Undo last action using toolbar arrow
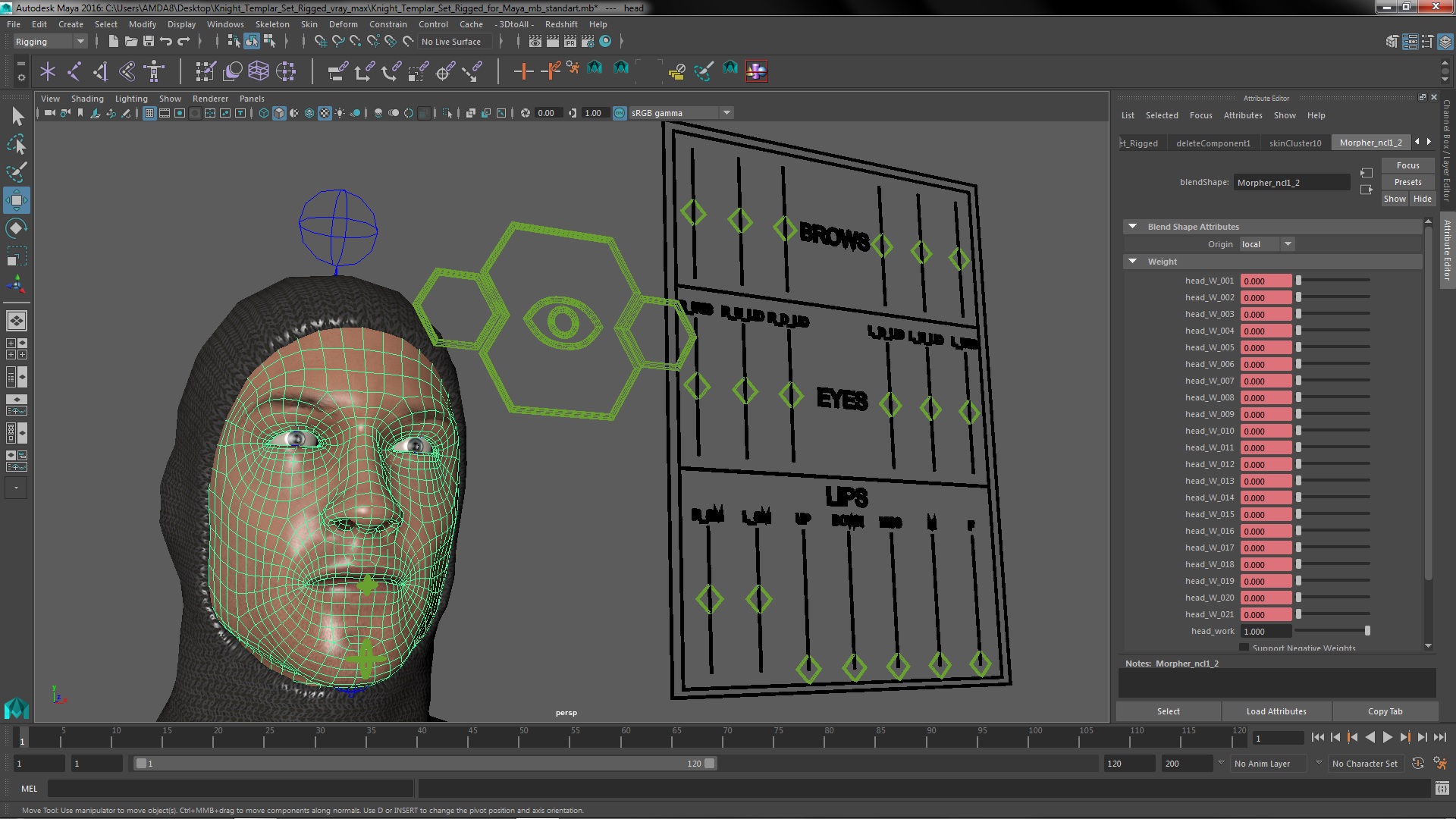Screen dimensions: 1456x819 pos(165,42)
